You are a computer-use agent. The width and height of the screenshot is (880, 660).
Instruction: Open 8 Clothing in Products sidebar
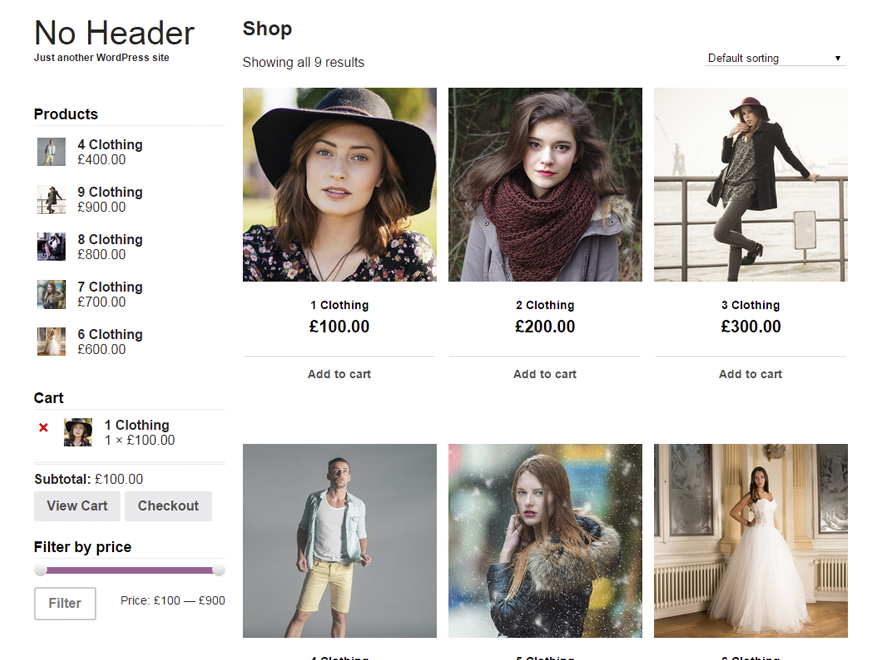coord(110,240)
